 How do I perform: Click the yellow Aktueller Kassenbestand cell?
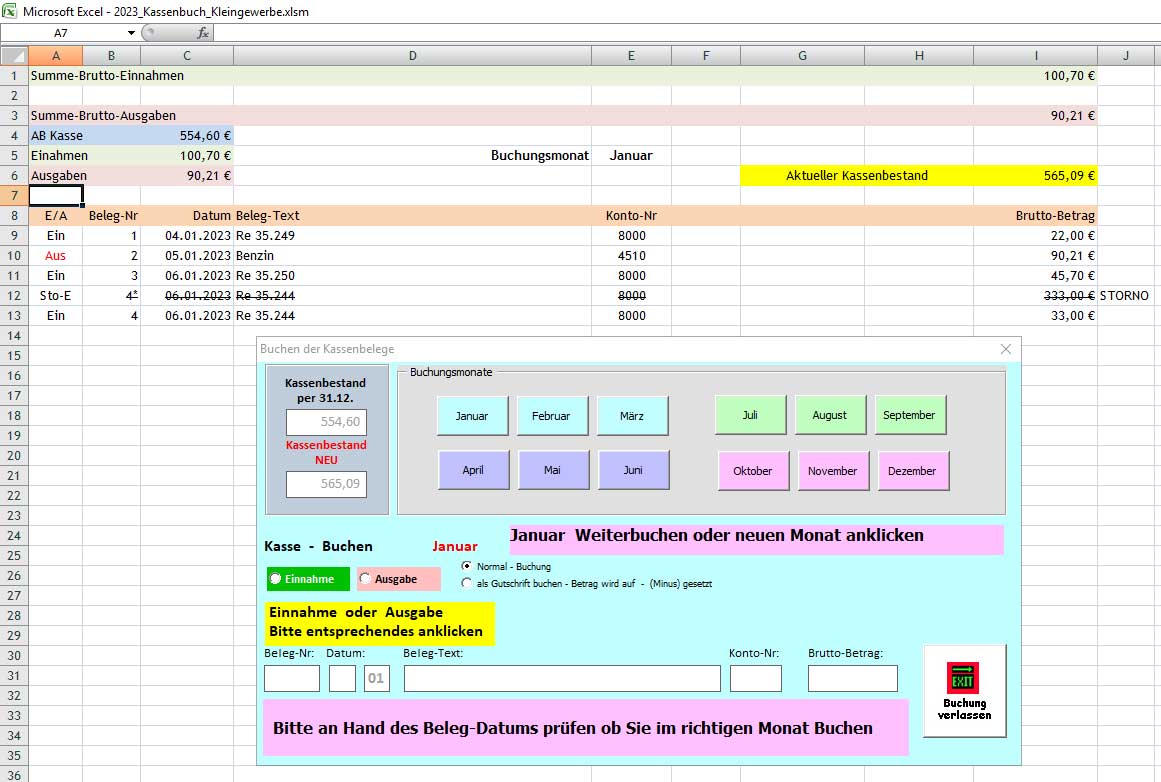856,176
